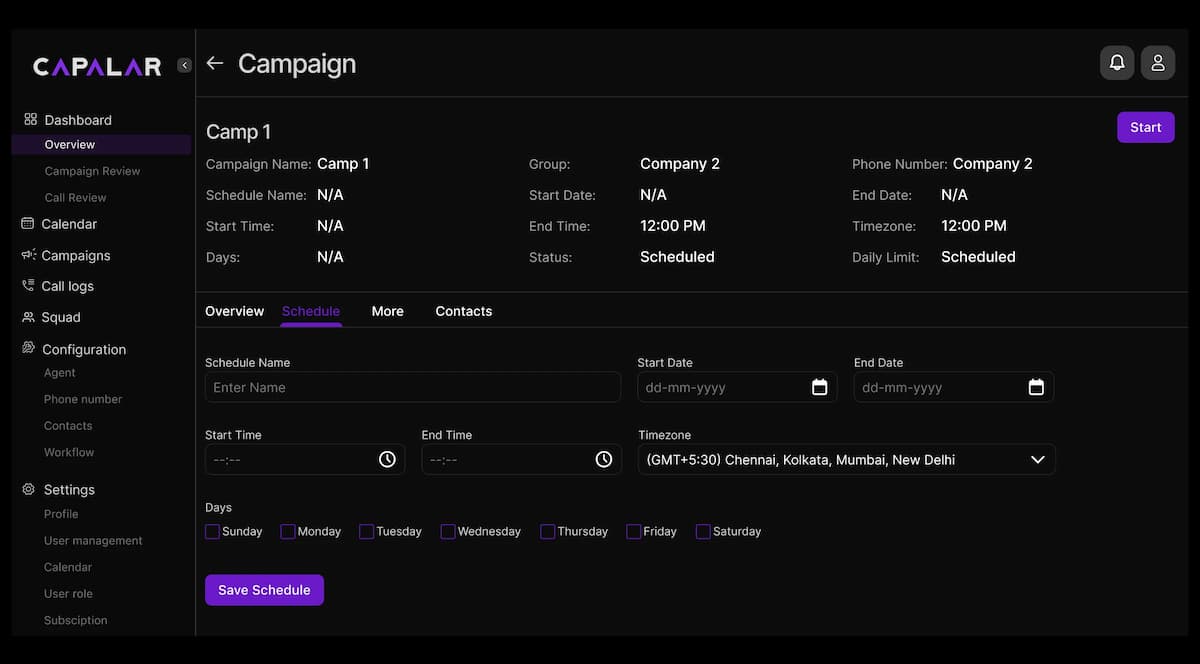Open the user profile icon
Viewport: 1200px width, 664px height.
click(1157, 63)
